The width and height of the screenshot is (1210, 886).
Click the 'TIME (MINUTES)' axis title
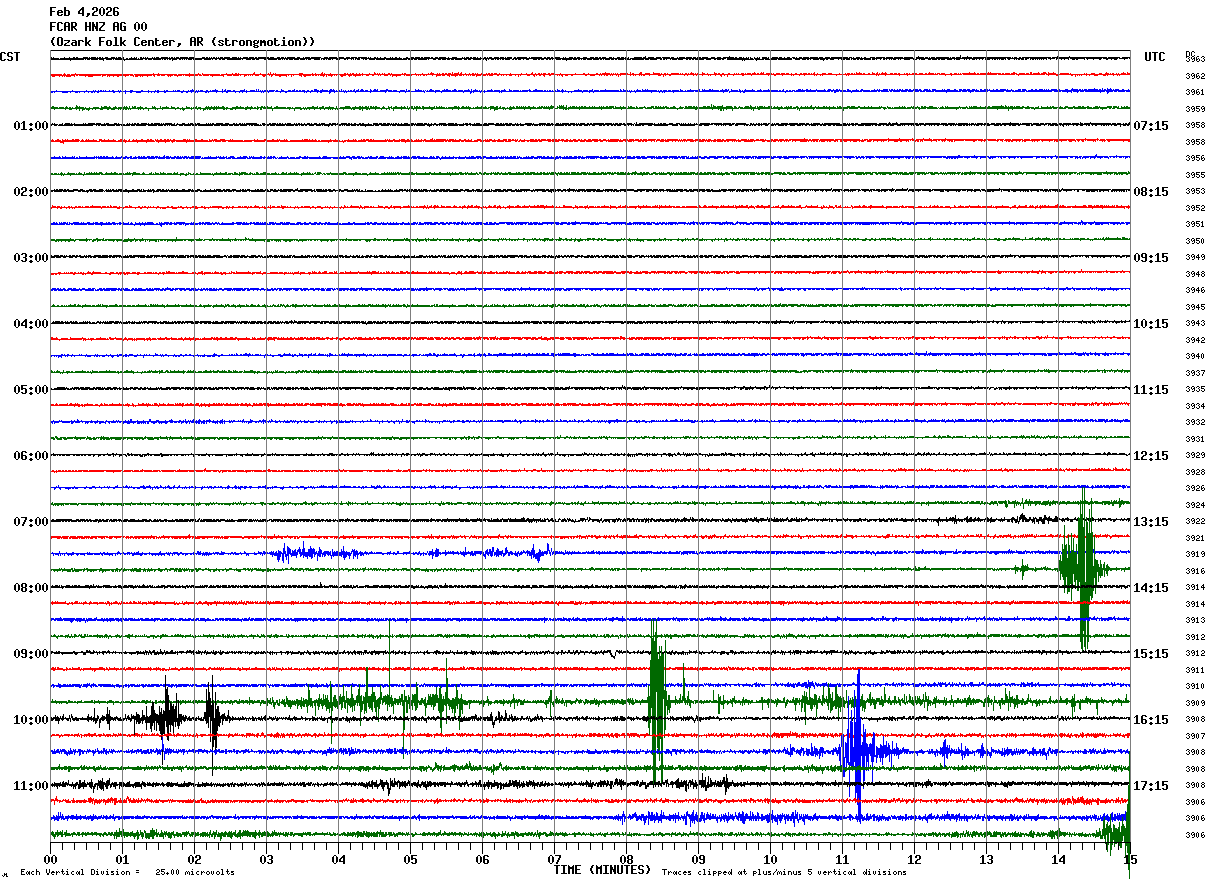[x=602, y=870]
